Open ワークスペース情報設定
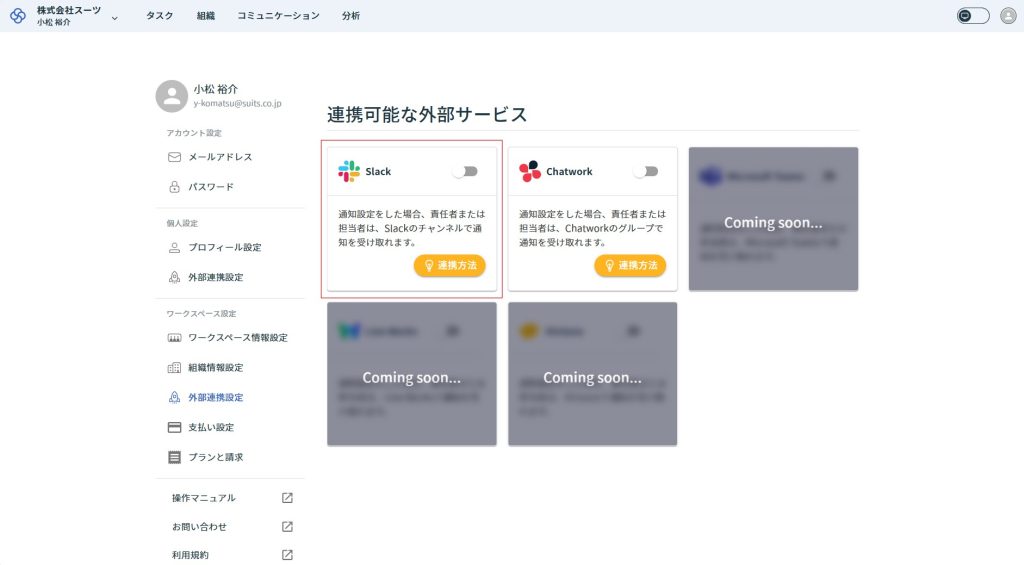1024x565 pixels. pyautogui.click(x=238, y=338)
